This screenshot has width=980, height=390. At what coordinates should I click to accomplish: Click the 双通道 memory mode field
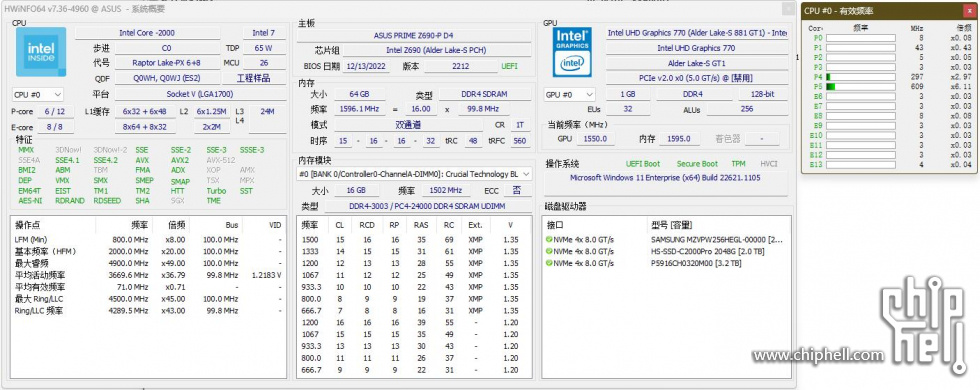click(408, 125)
